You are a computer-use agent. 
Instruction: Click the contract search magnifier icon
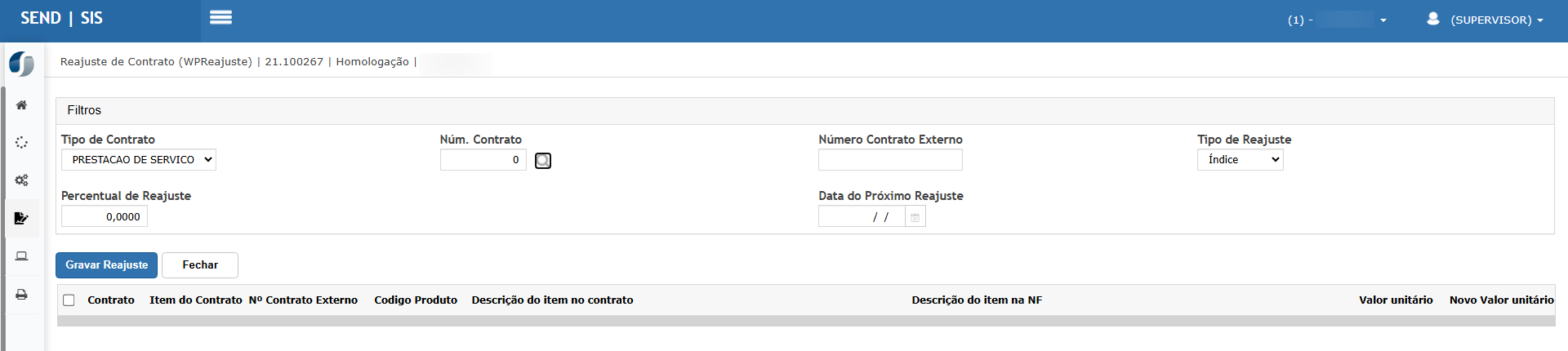[x=543, y=161]
